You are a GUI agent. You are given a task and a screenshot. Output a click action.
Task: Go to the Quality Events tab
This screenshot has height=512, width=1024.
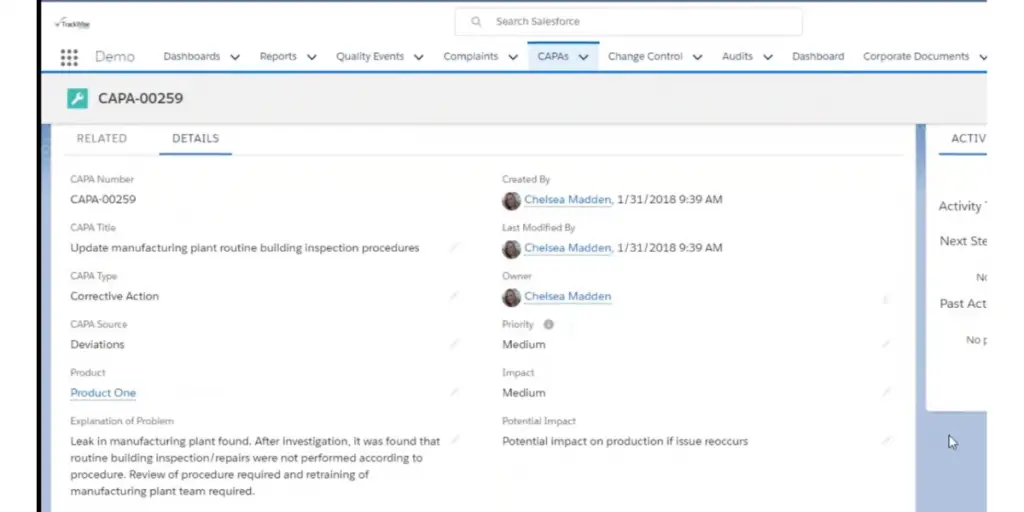[370, 57]
